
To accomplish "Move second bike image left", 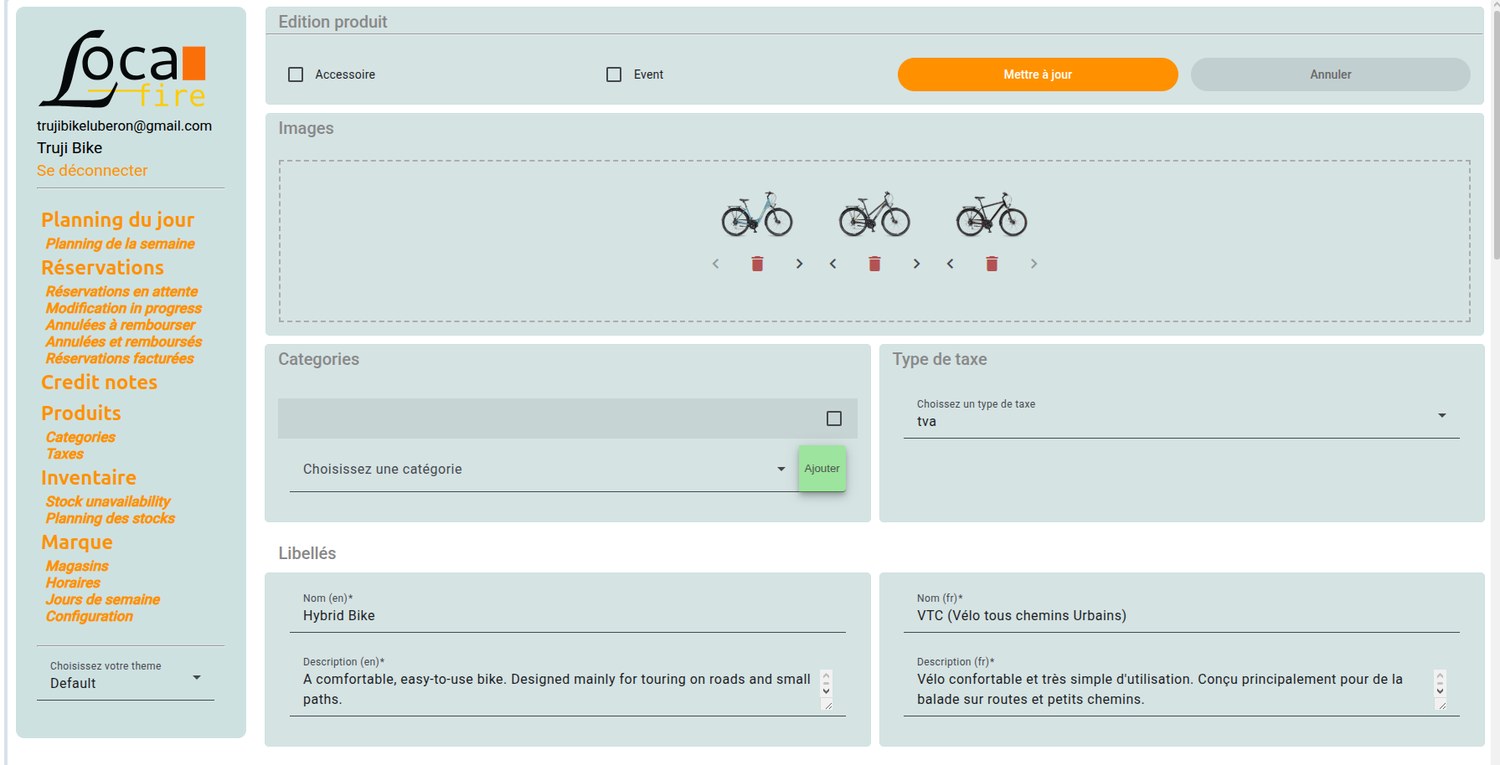I will pyautogui.click(x=832, y=264).
